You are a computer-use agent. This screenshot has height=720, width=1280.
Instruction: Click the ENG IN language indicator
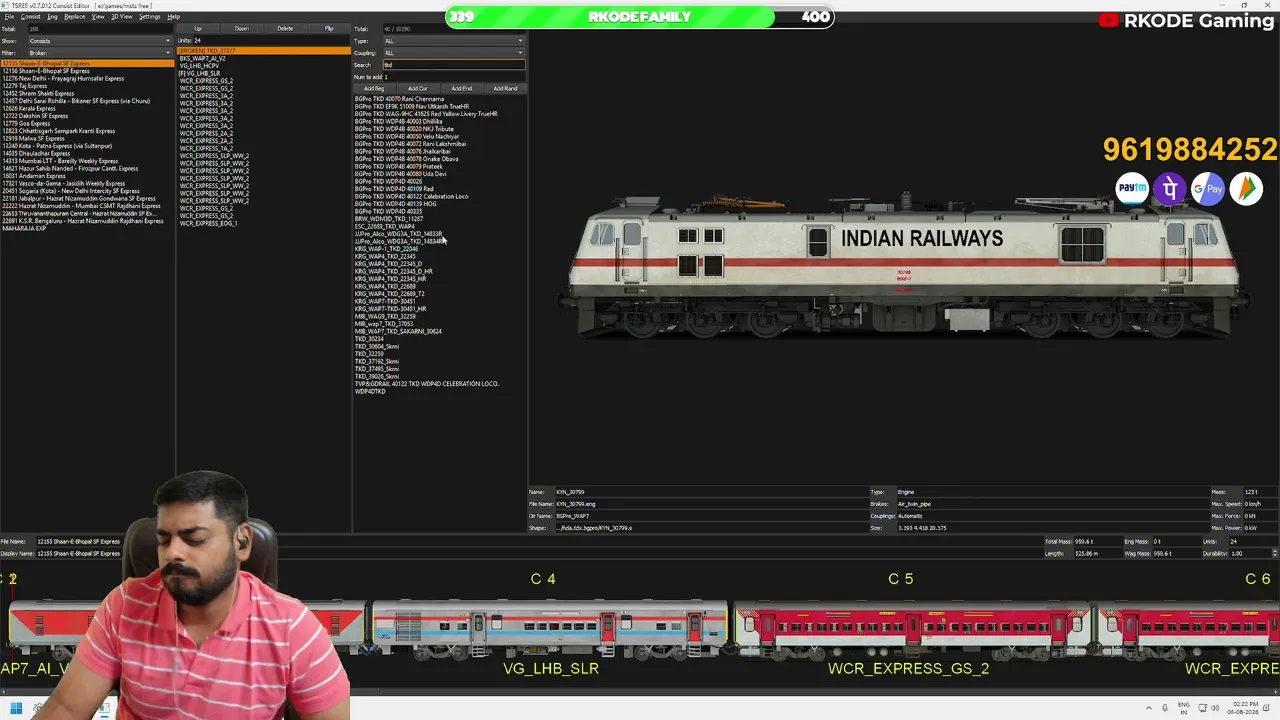1185,709
